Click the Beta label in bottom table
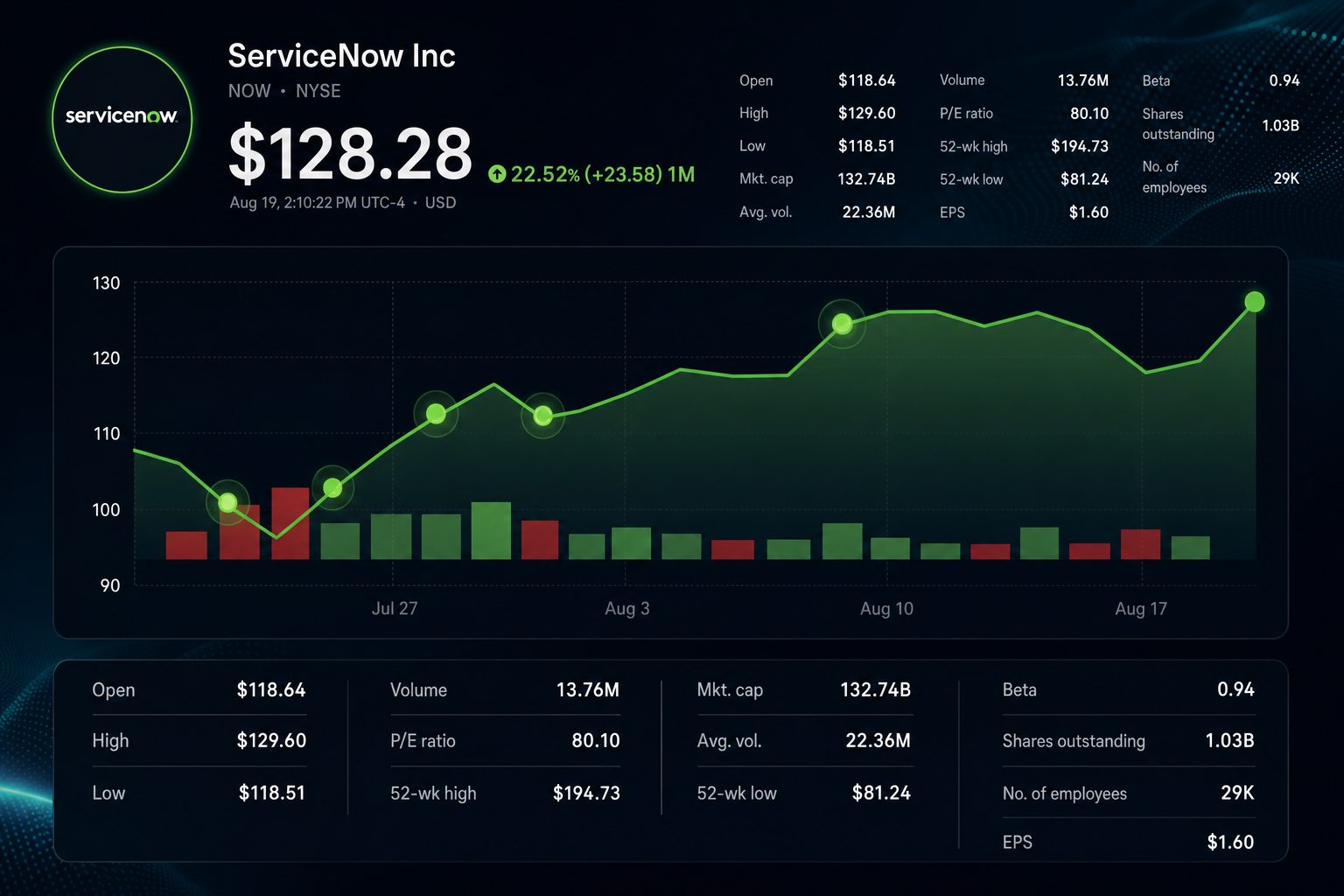This screenshot has width=1344, height=896. (1019, 690)
